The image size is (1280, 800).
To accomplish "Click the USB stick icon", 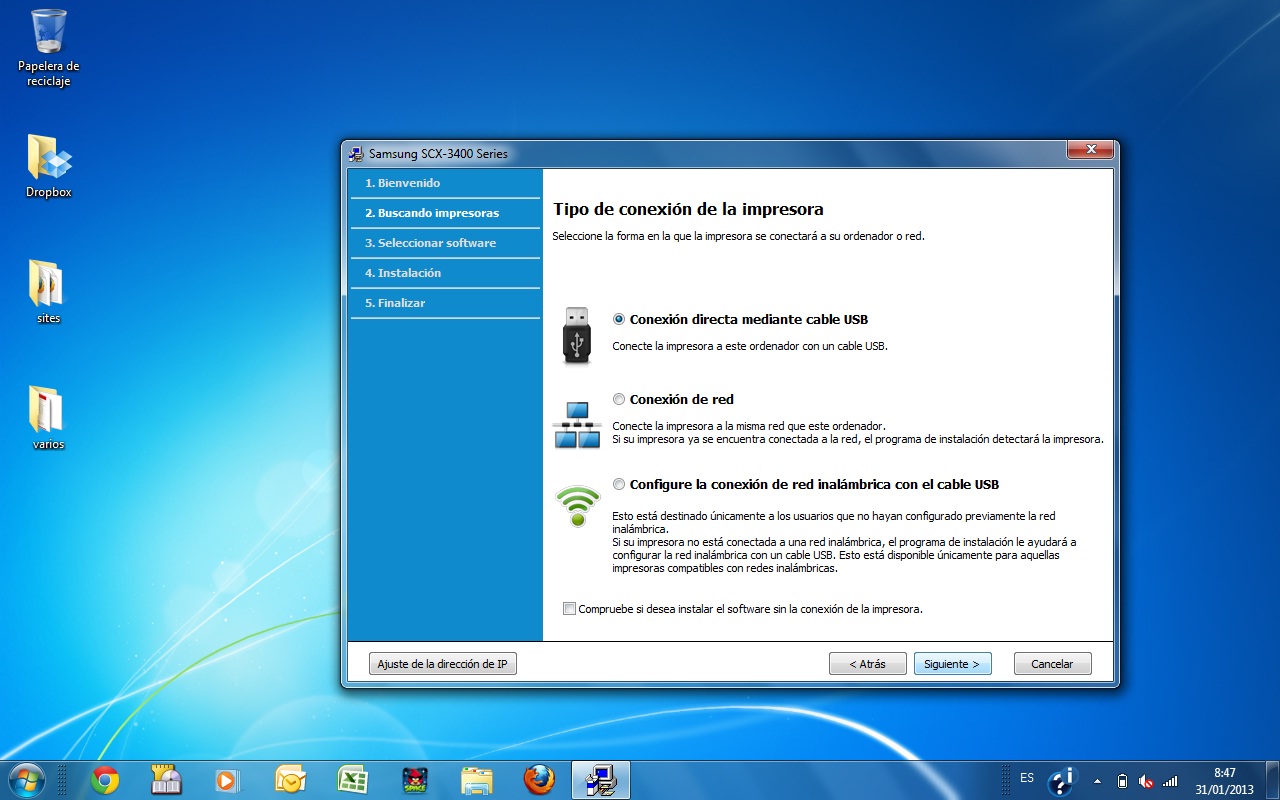I will 577,335.
